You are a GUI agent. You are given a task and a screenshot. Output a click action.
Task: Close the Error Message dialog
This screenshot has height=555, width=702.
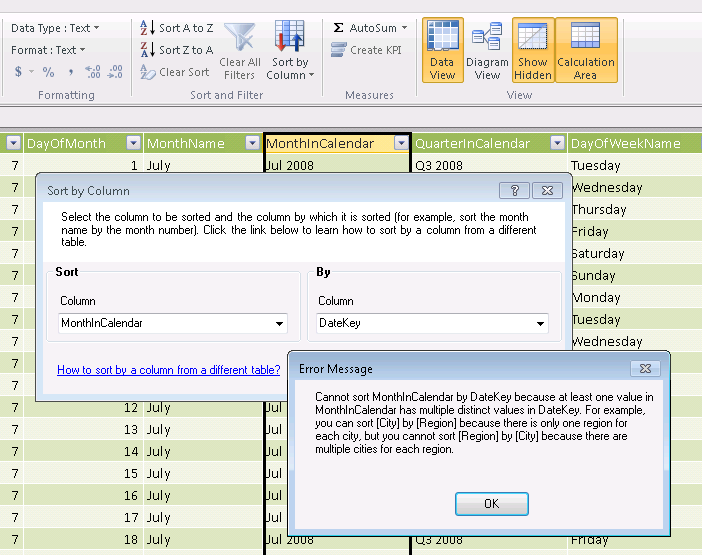pos(645,368)
